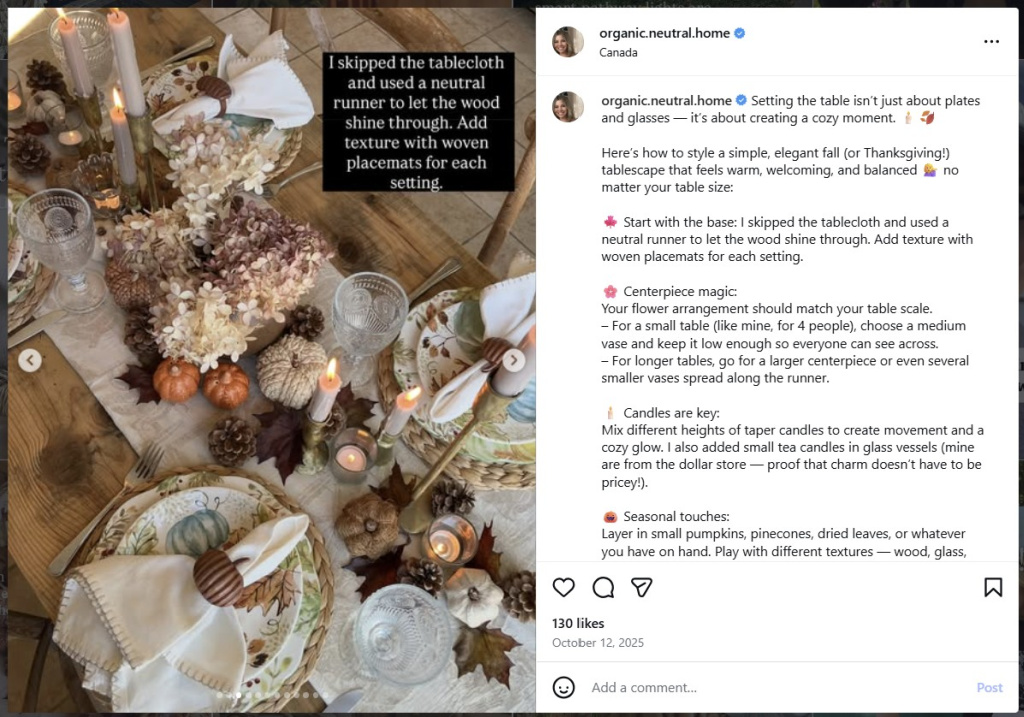Open comments via the speech bubble icon
Image resolution: width=1024 pixels, height=717 pixels.
[603, 587]
